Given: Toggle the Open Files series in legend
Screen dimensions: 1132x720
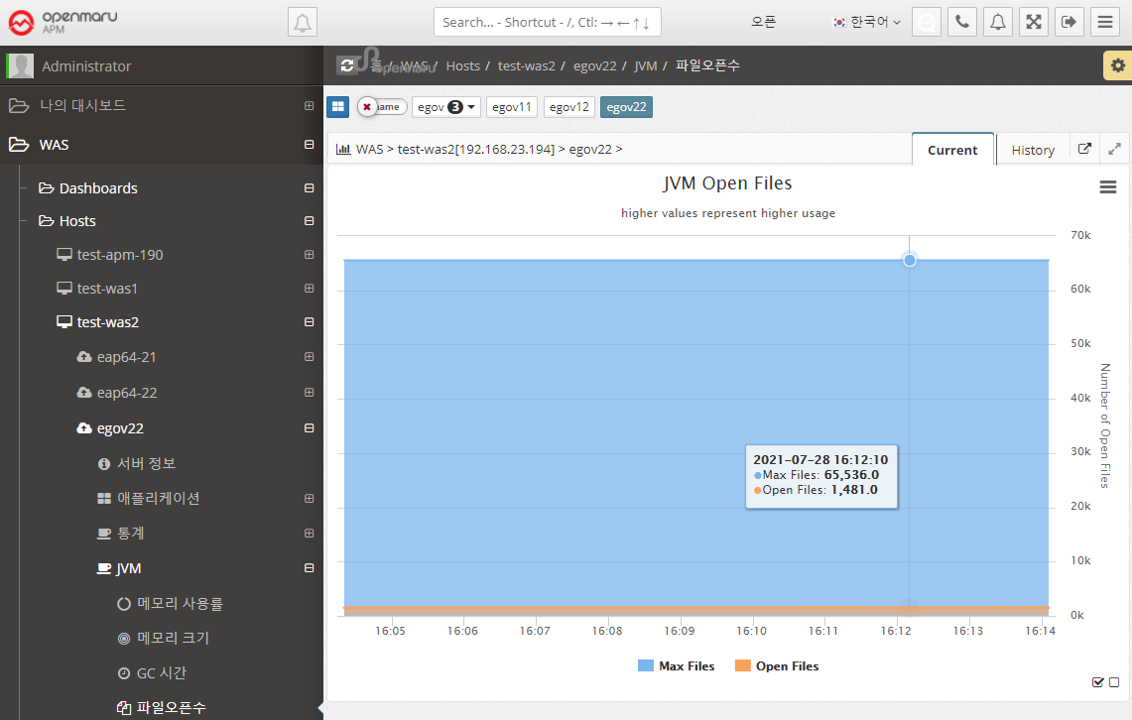Looking at the screenshot, I should coord(786,666).
